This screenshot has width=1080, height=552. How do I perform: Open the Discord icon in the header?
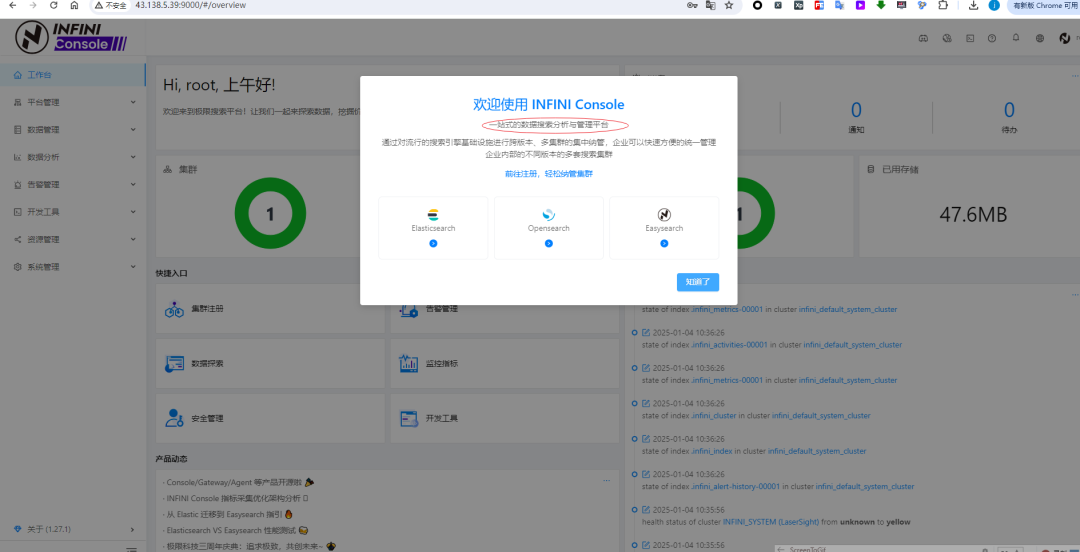pos(923,39)
